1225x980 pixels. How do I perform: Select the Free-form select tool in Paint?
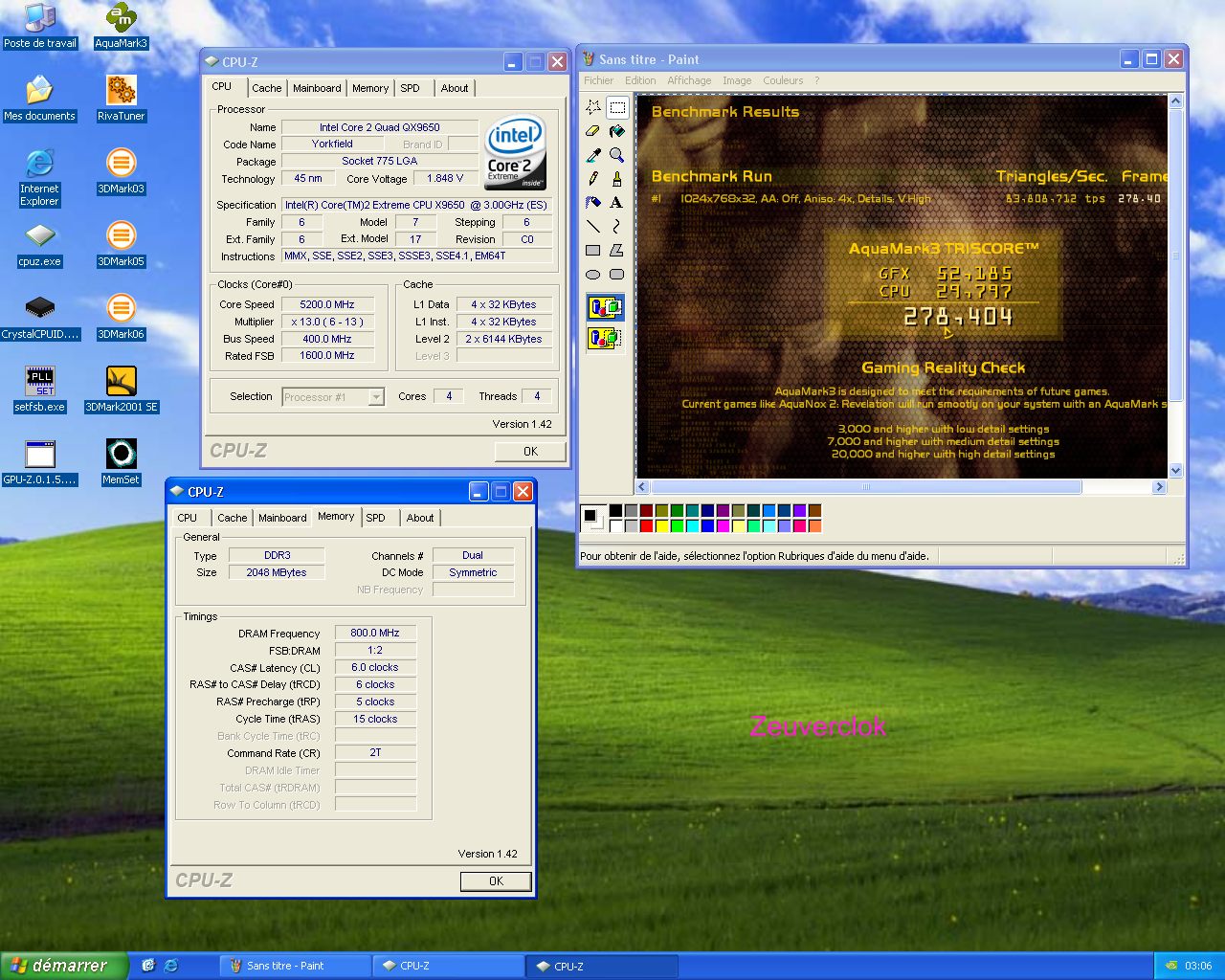(x=593, y=106)
